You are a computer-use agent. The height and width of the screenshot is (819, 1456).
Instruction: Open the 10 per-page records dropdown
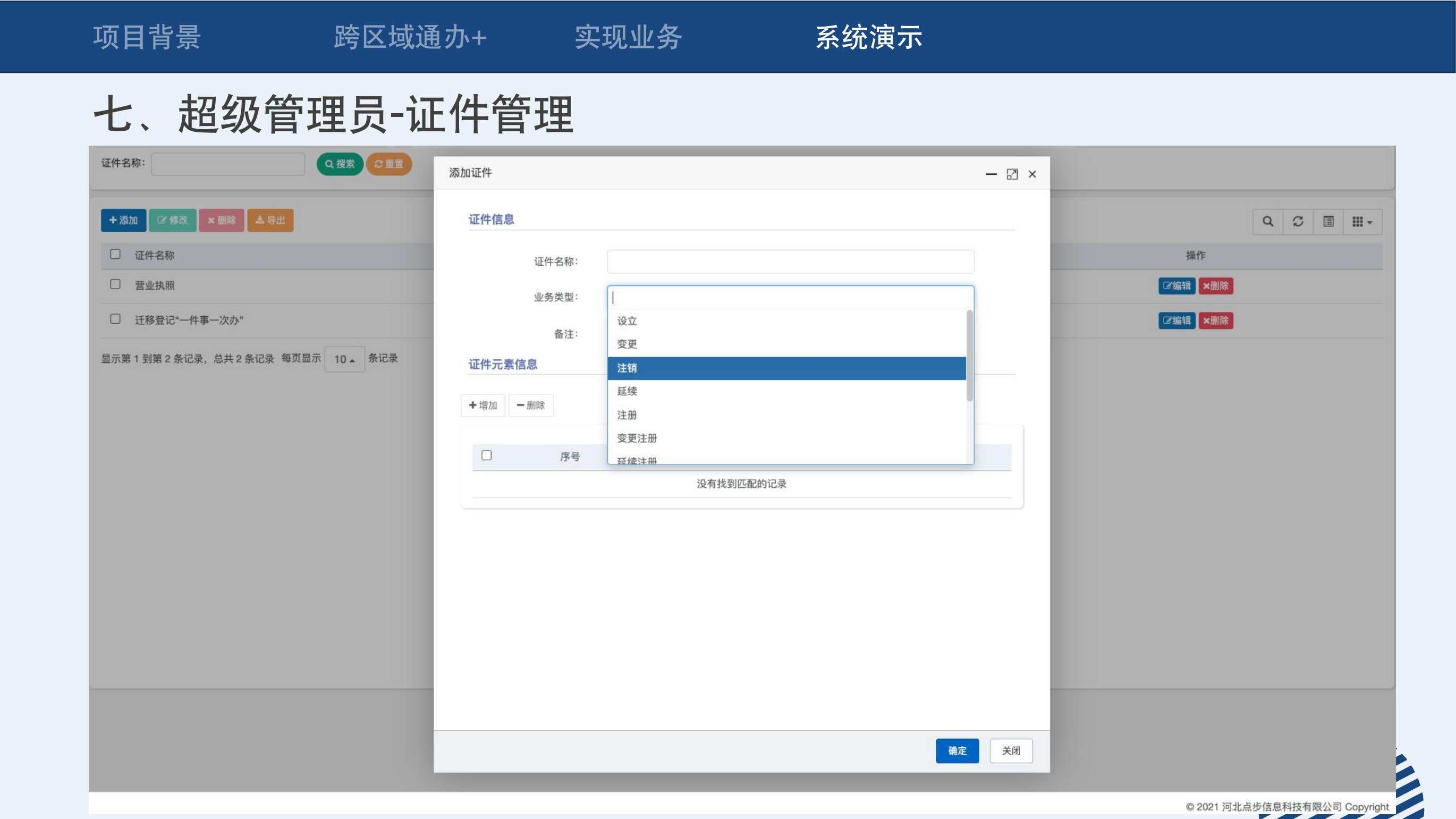(344, 359)
